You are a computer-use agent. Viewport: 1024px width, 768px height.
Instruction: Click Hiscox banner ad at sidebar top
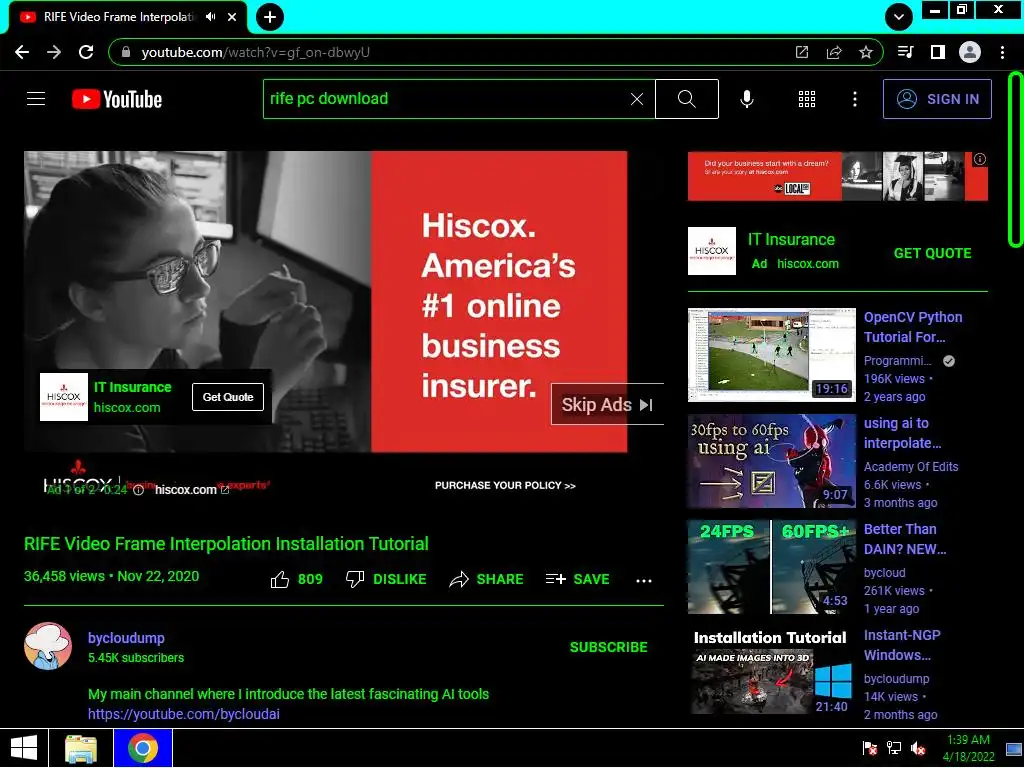pyautogui.click(x=838, y=176)
